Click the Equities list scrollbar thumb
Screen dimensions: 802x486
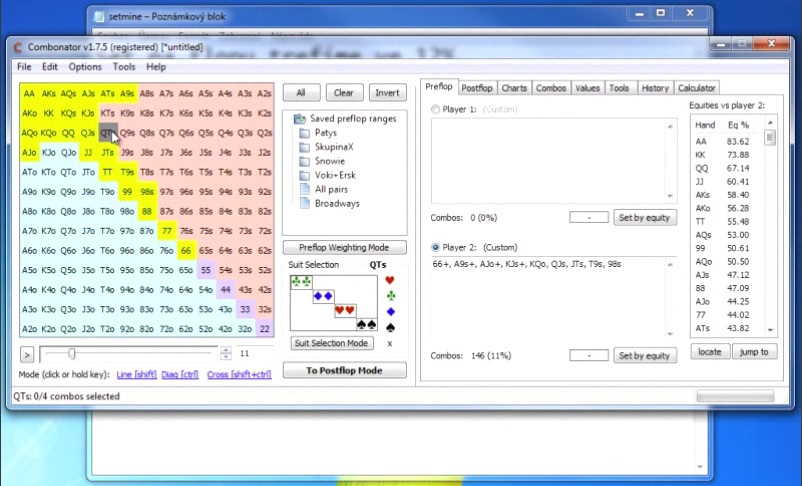coord(770,138)
